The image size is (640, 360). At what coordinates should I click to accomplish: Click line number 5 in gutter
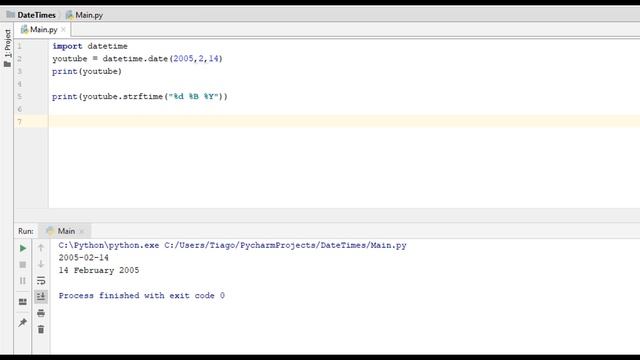click(19, 97)
